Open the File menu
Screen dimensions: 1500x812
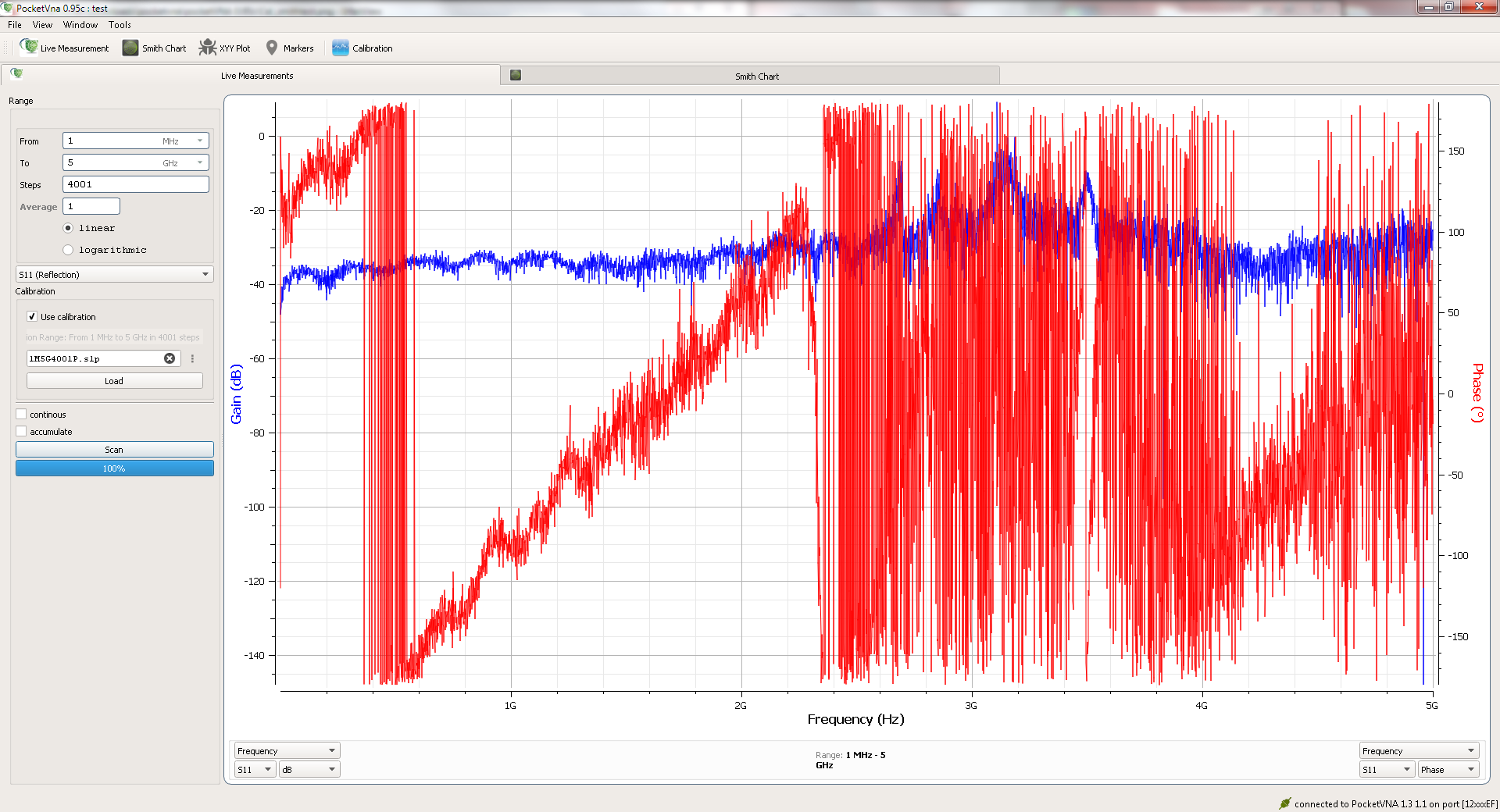(x=15, y=25)
